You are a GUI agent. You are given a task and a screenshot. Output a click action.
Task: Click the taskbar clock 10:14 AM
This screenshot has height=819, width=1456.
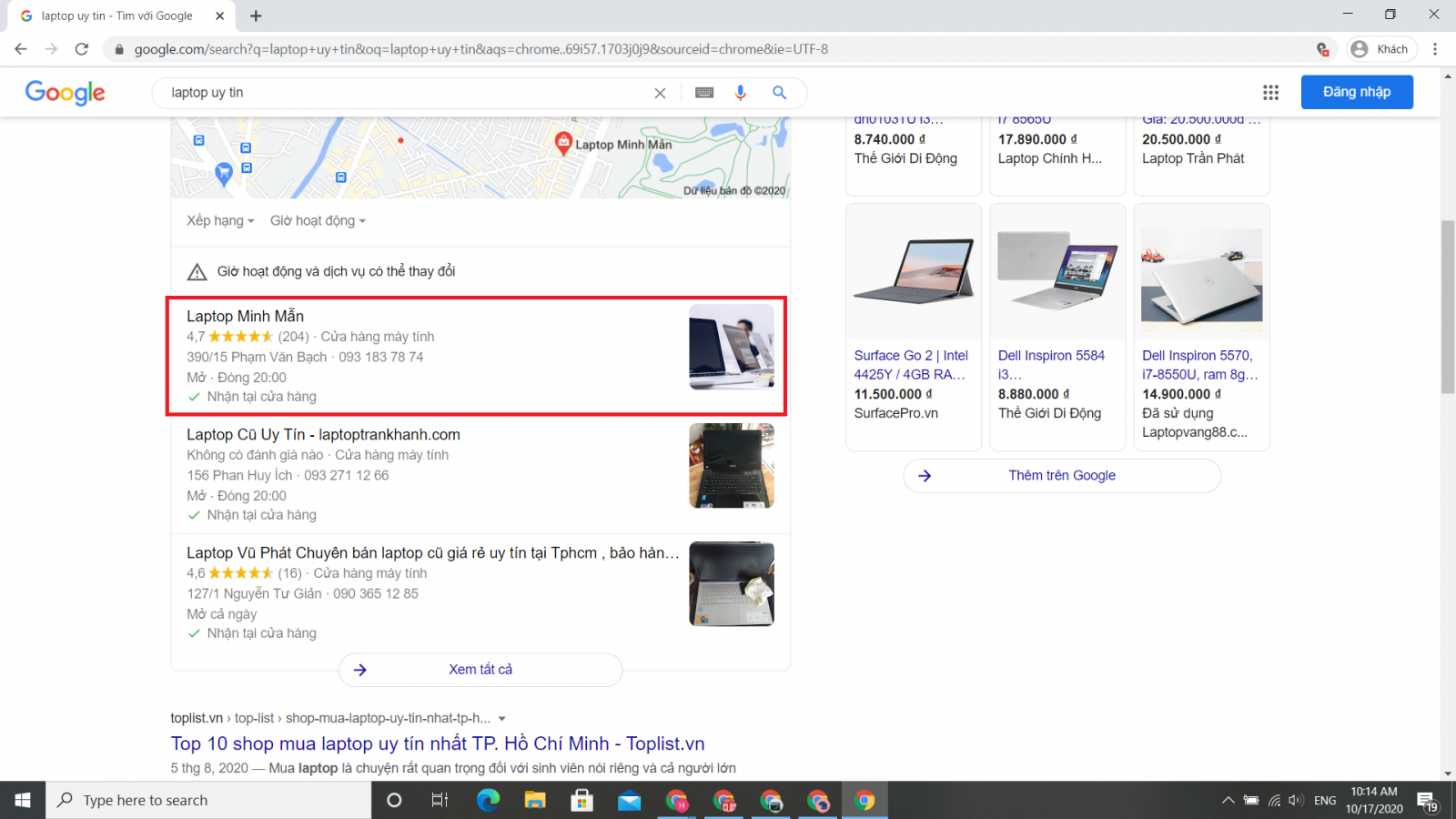(x=1374, y=800)
